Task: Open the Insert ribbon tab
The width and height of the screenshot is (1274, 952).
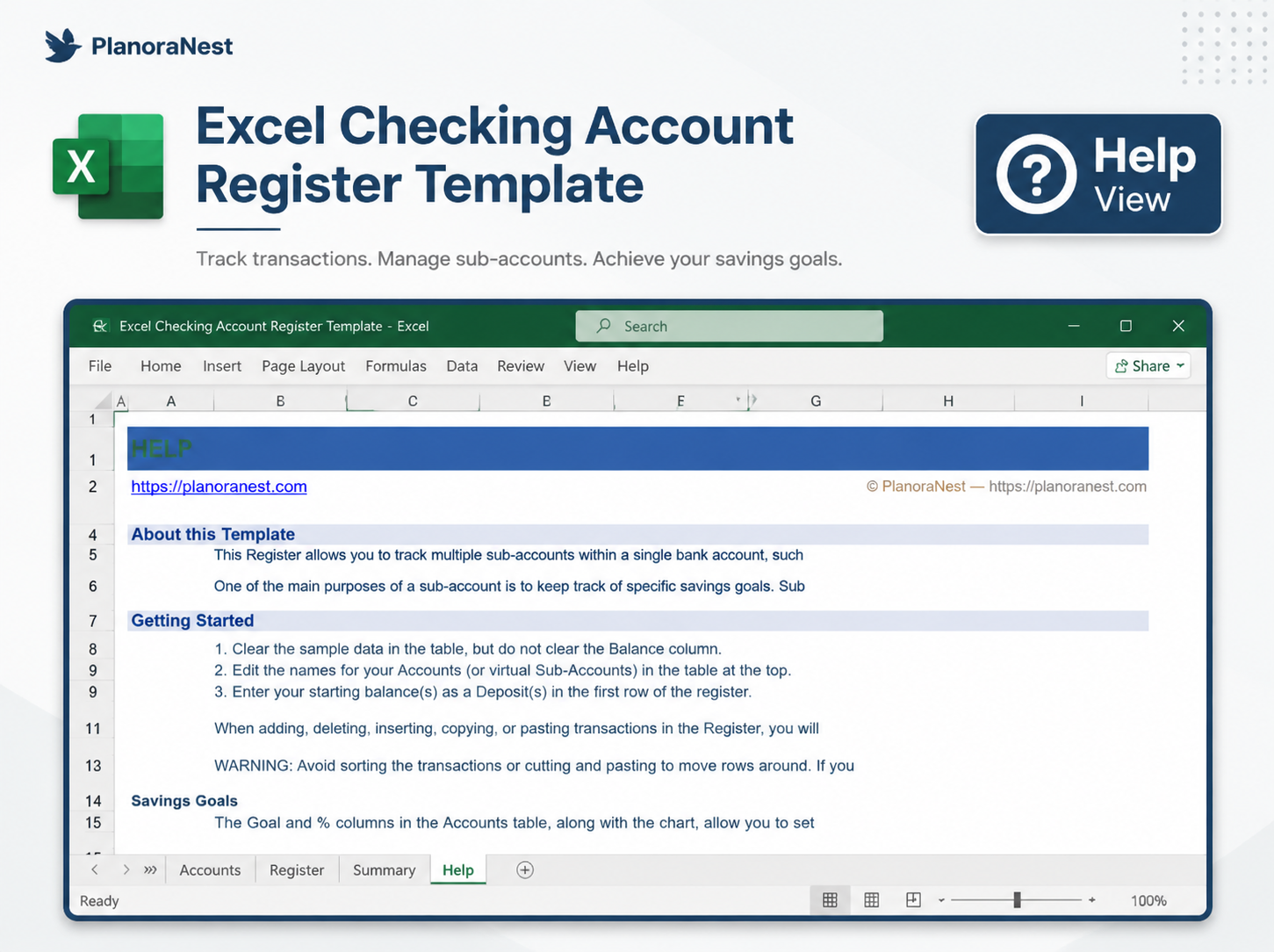Action: coord(222,366)
